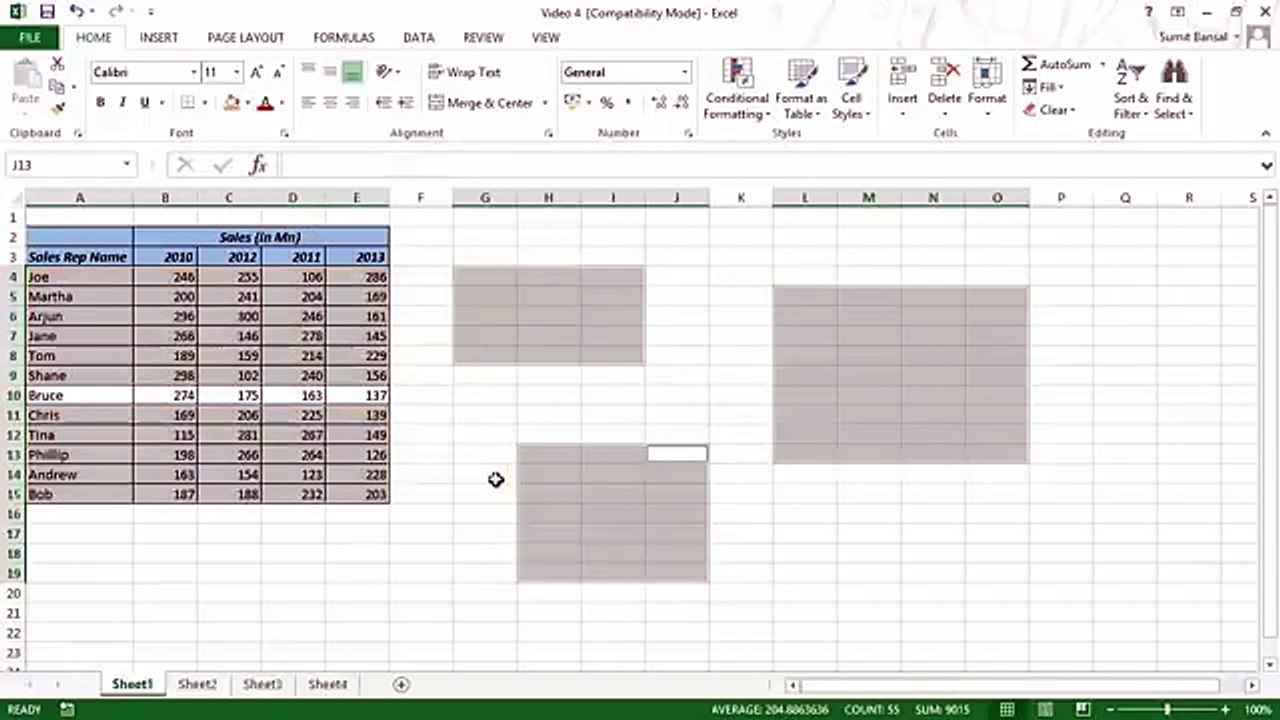Viewport: 1280px width, 720px height.
Task: Click the Paste clipboard icon
Action: coord(26,75)
